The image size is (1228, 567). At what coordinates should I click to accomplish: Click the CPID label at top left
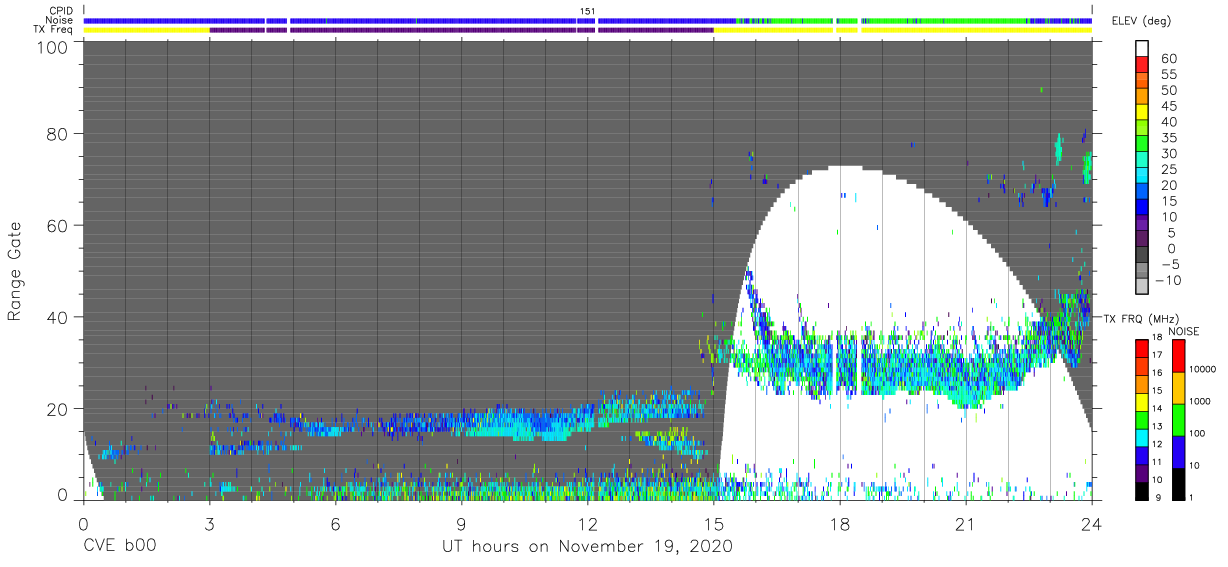[x=62, y=11]
